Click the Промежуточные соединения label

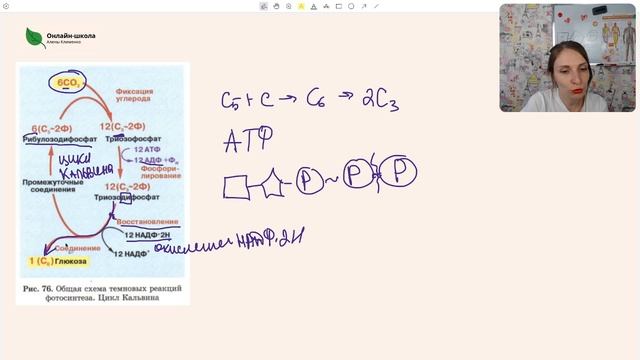(x=53, y=186)
